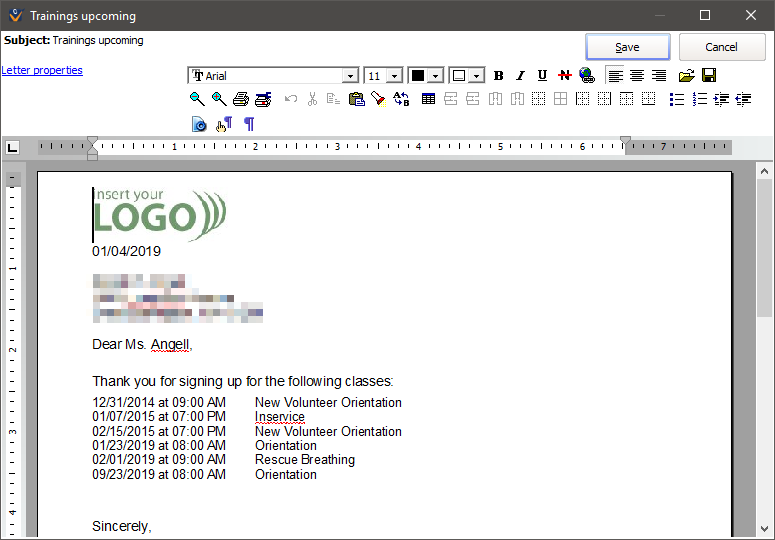Screen dimensions: 775x540
Task: Cut selection with scissors icon
Action: 312,99
